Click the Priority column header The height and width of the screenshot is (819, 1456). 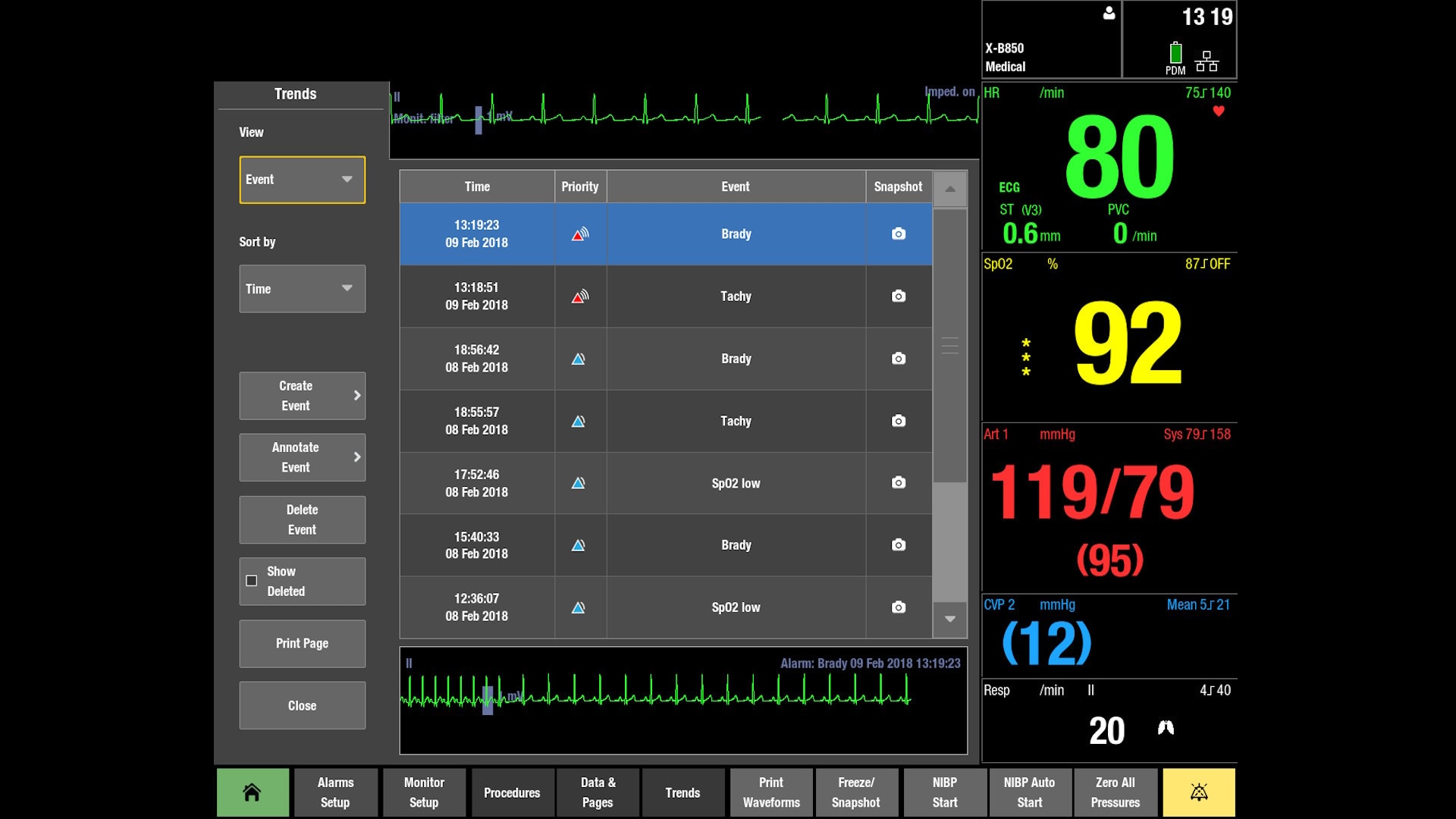point(580,187)
